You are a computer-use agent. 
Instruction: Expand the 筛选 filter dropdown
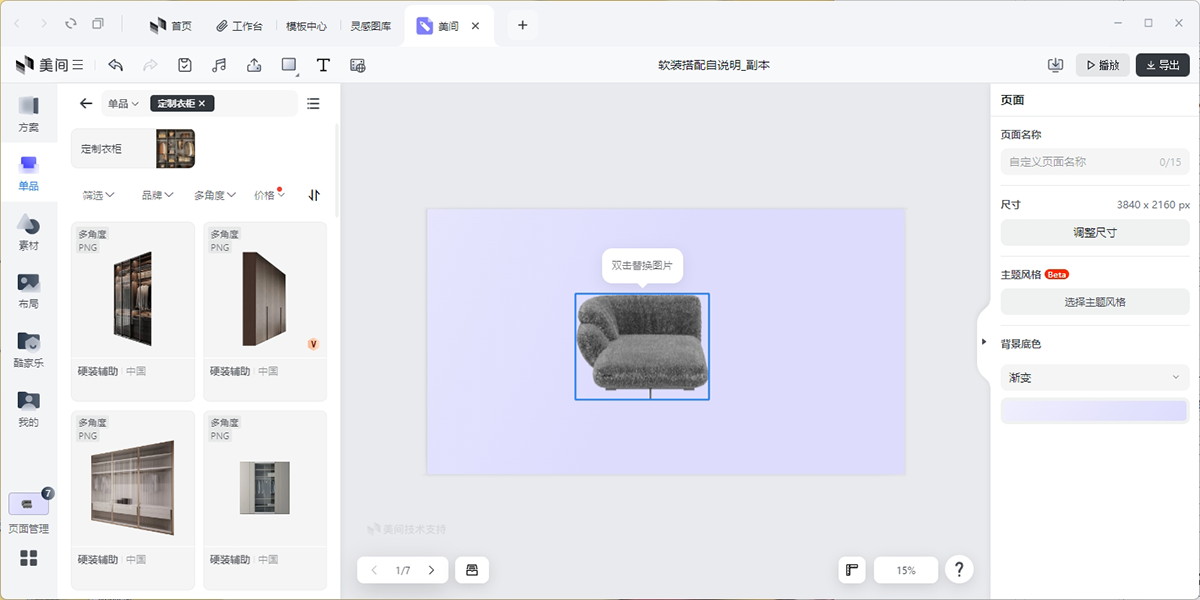click(x=98, y=195)
